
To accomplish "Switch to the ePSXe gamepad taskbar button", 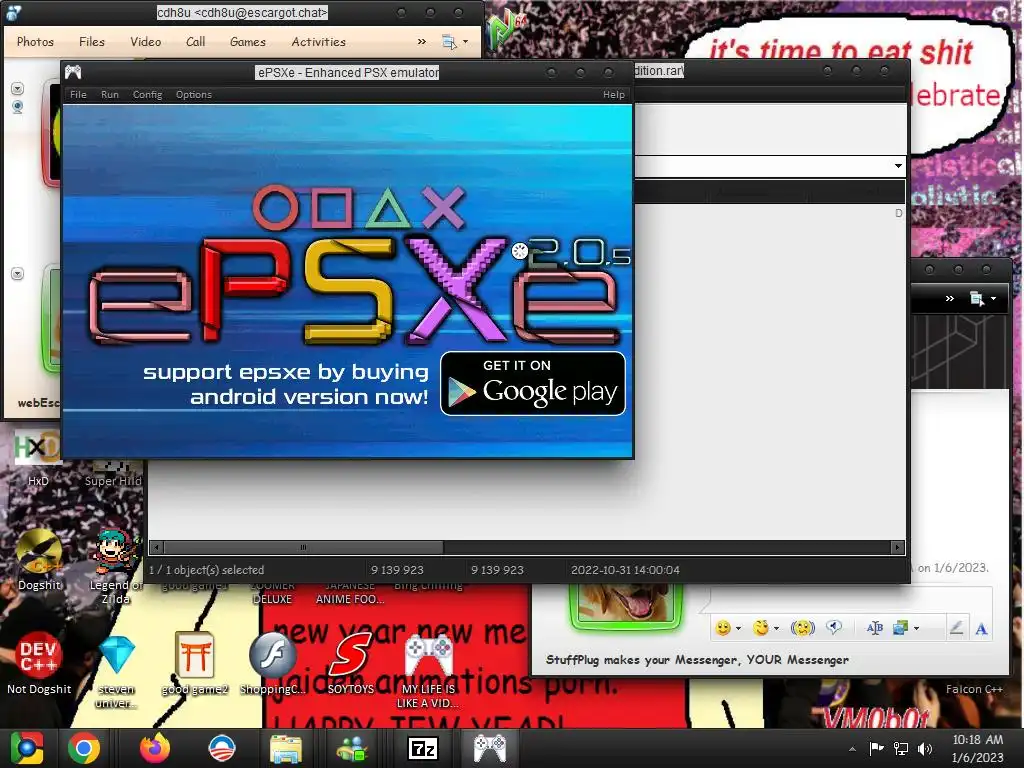I will (490, 748).
